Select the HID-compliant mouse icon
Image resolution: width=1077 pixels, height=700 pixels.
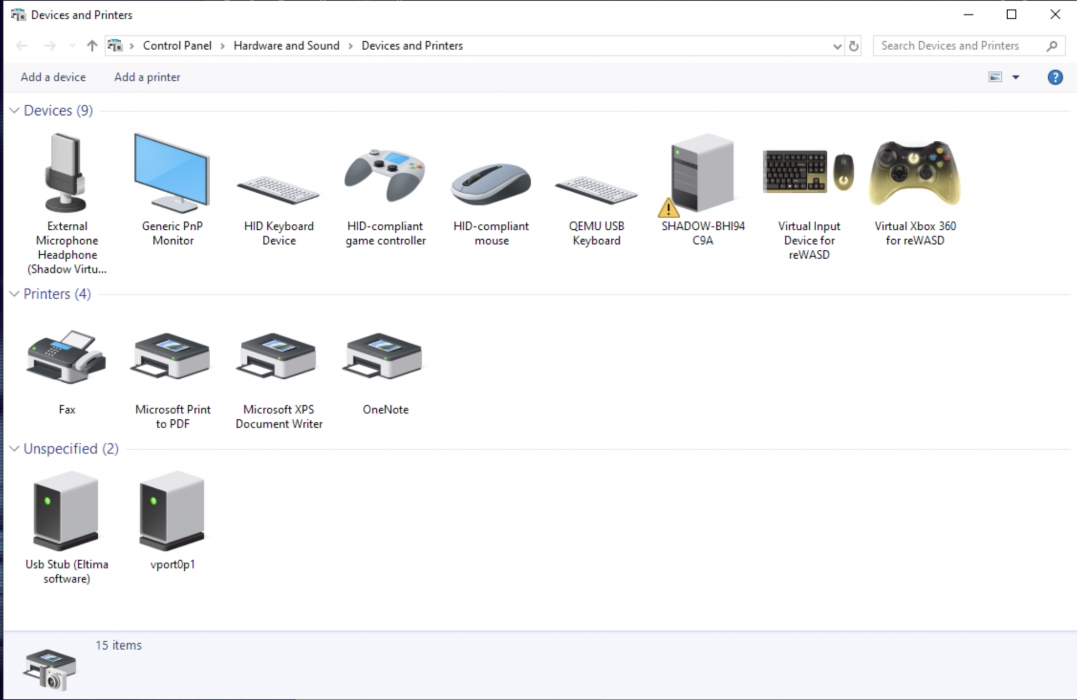coord(490,184)
